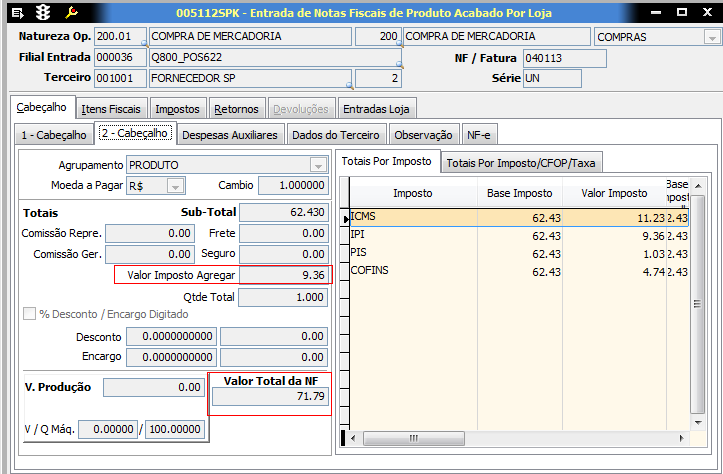Select the ICMS row in tax grid
Screen dimensions: 723x474
(x=519, y=218)
